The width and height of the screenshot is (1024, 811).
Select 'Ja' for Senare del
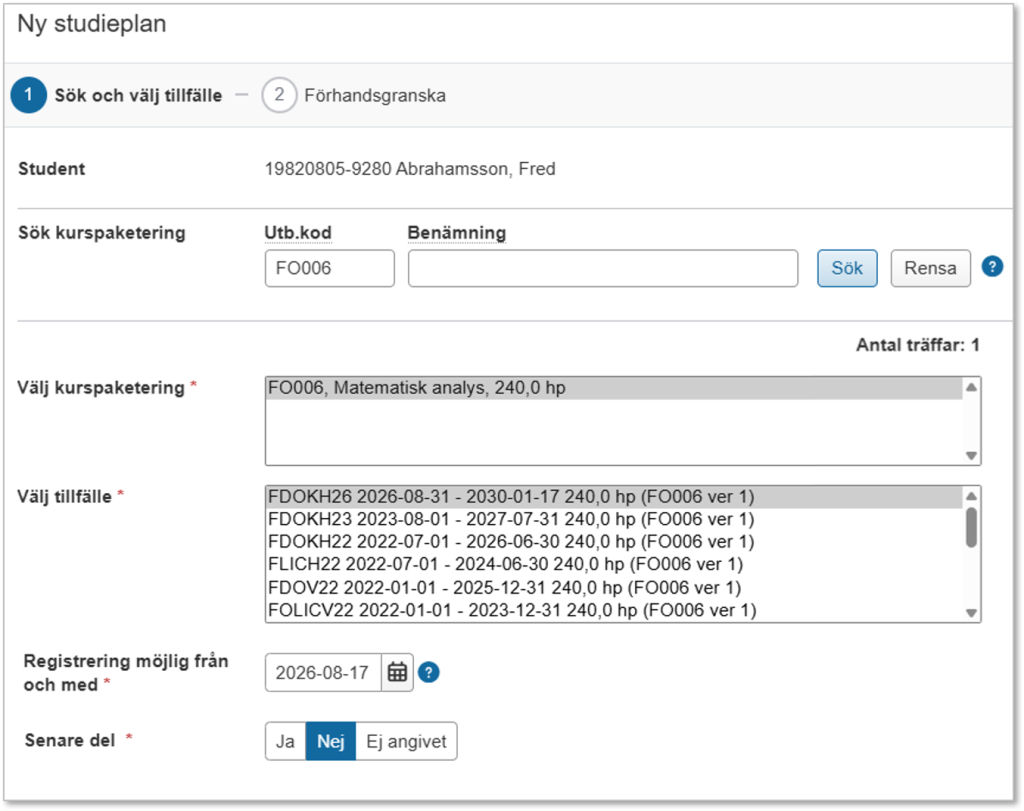tap(285, 741)
